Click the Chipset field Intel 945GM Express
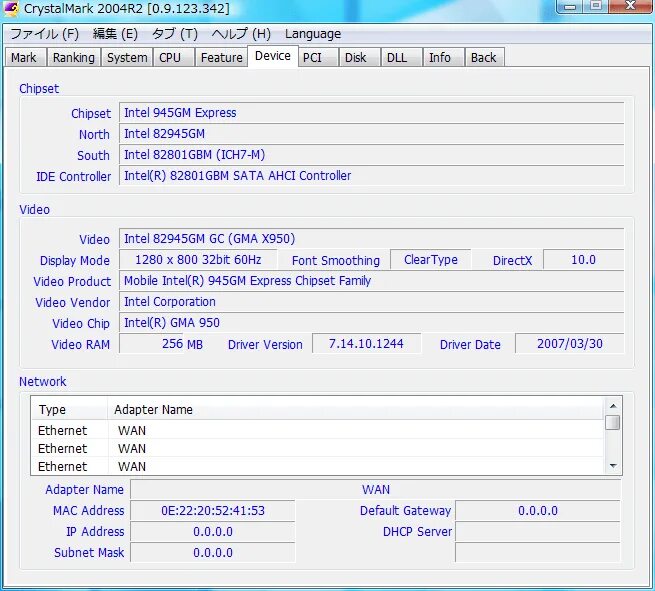Screen dimensions: 655x591 coord(372,113)
